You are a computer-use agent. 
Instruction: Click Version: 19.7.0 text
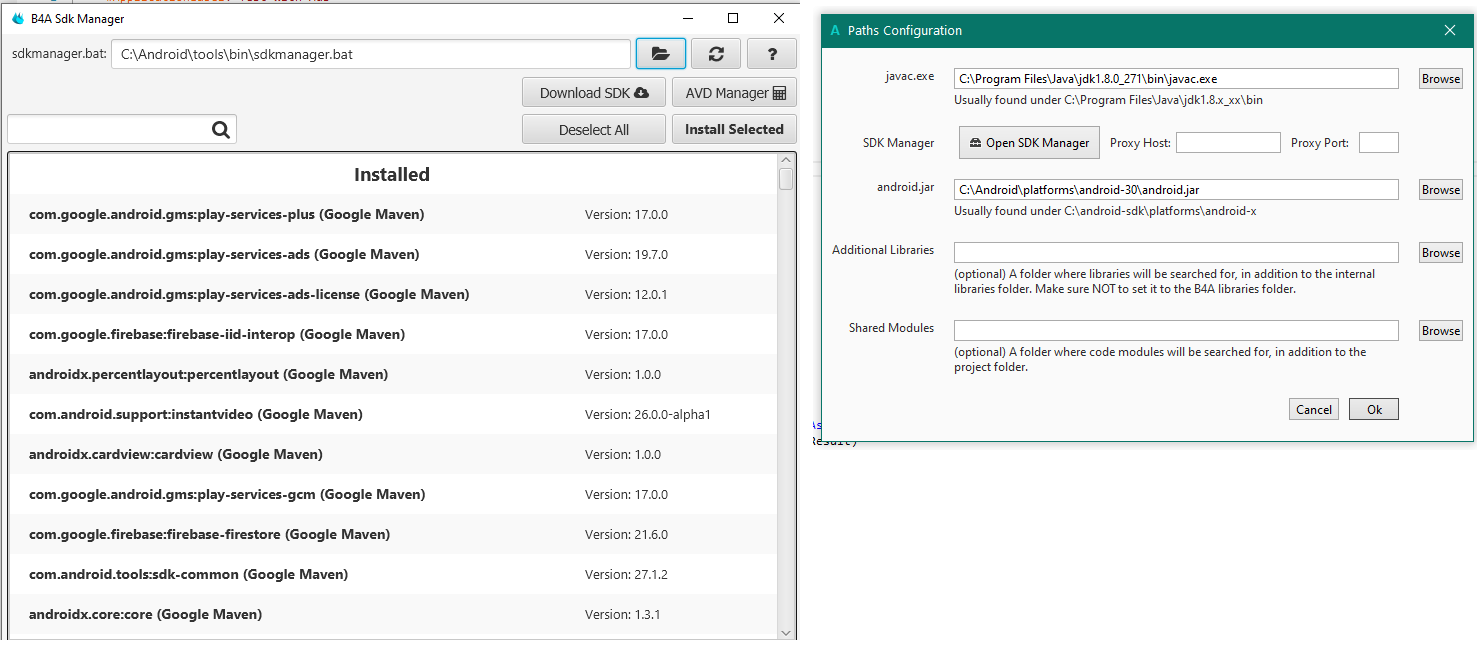pyautogui.click(x=626, y=254)
